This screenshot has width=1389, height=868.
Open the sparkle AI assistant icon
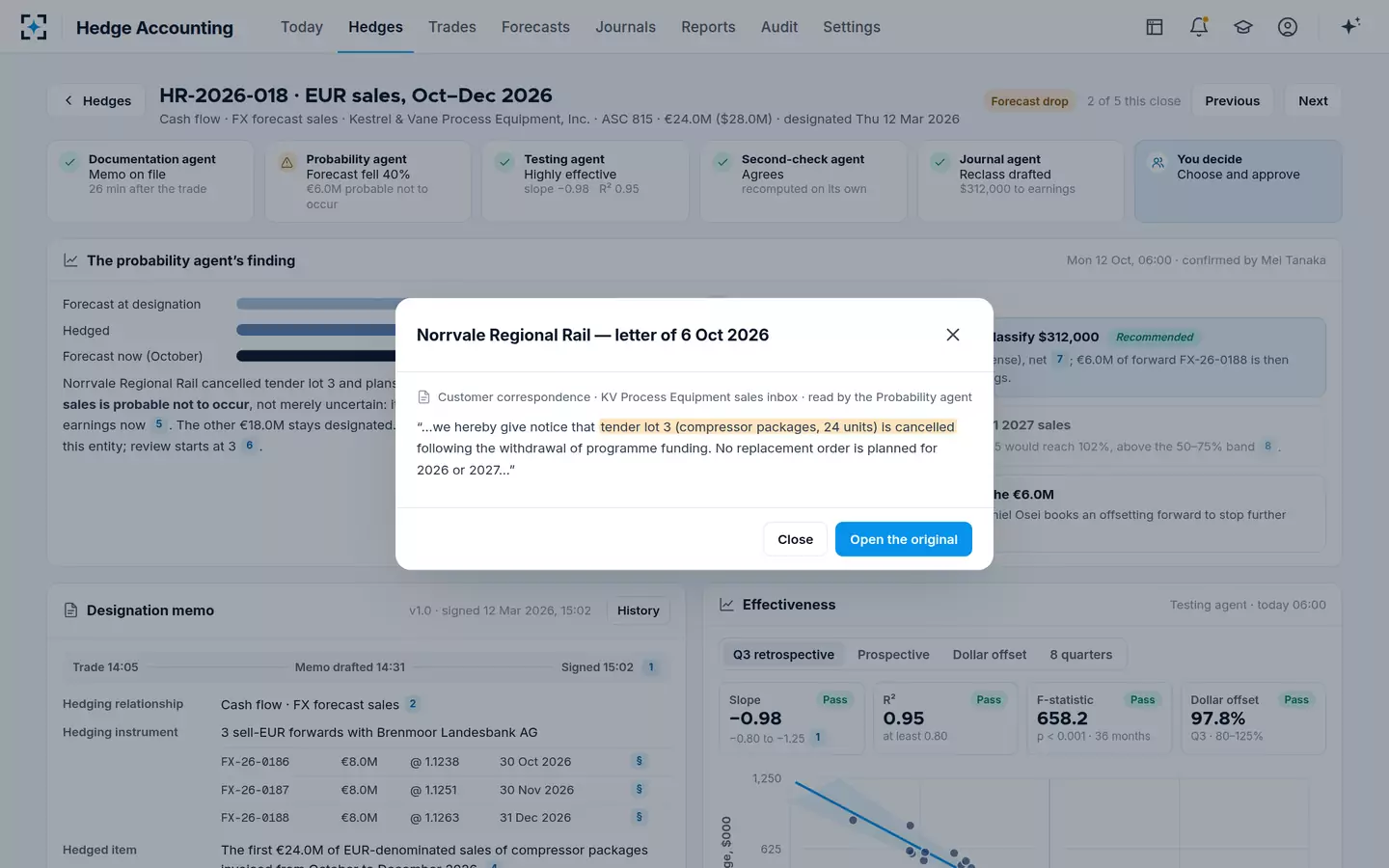tap(1350, 27)
